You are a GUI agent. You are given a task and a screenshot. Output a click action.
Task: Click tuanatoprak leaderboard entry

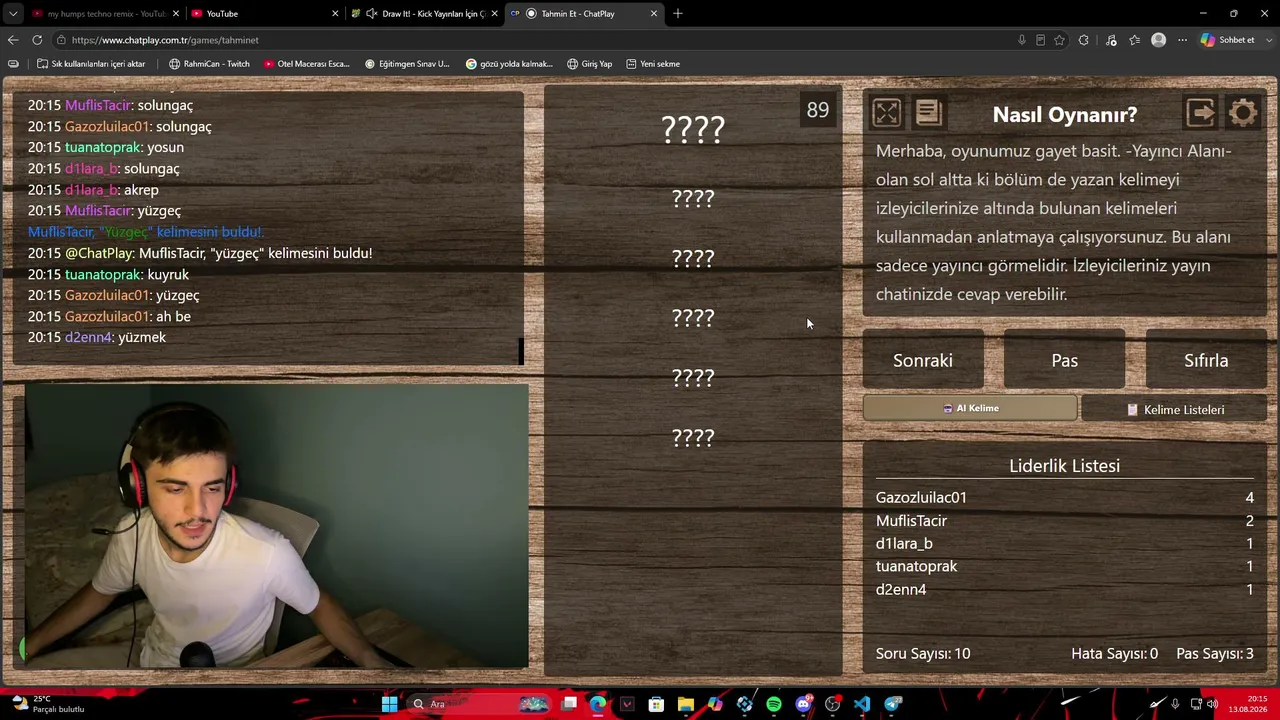coord(916,566)
